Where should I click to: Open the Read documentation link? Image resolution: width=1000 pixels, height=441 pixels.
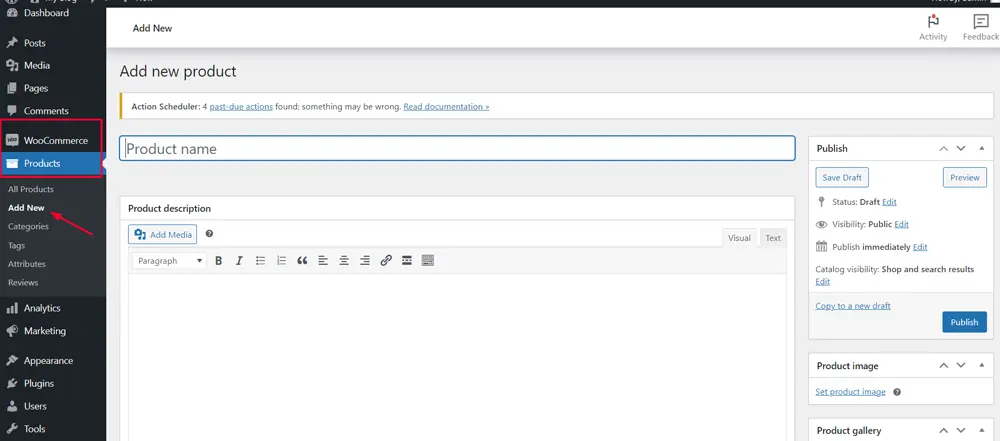pyautogui.click(x=446, y=107)
